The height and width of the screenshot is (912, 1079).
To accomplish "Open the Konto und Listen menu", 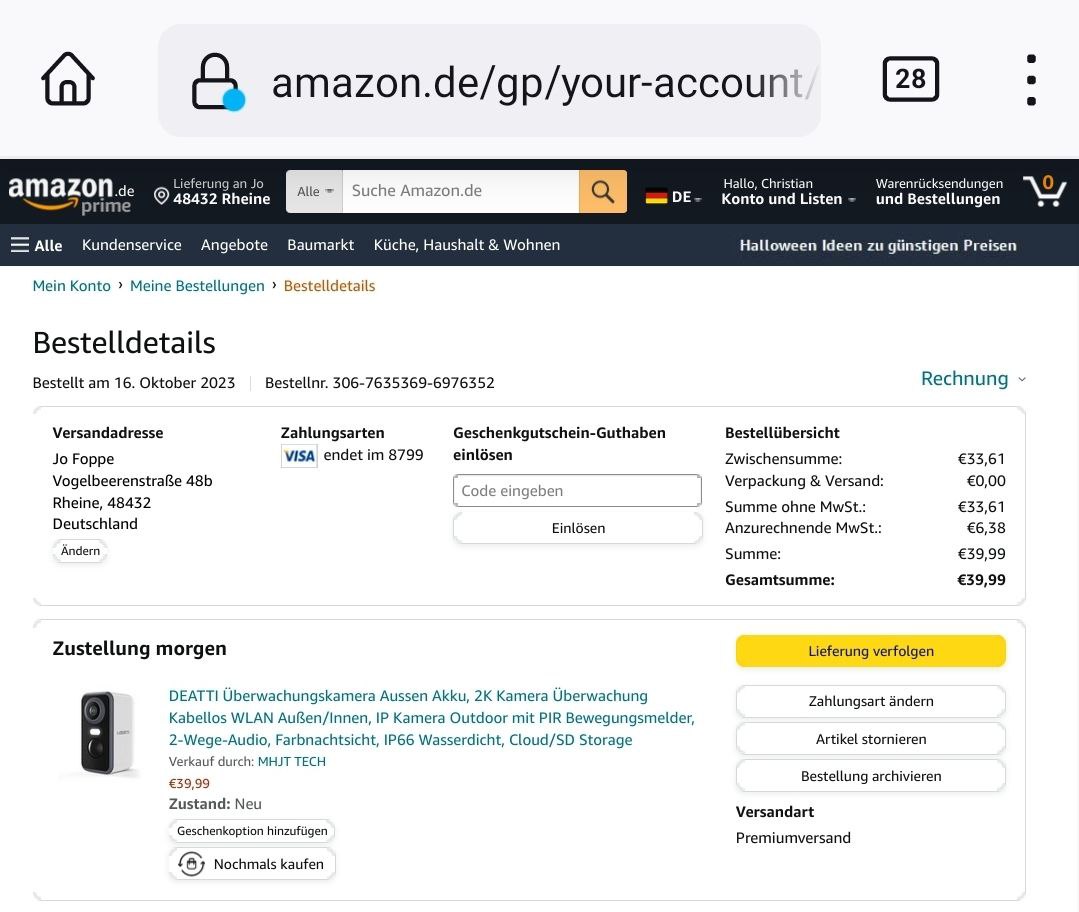I will [788, 199].
